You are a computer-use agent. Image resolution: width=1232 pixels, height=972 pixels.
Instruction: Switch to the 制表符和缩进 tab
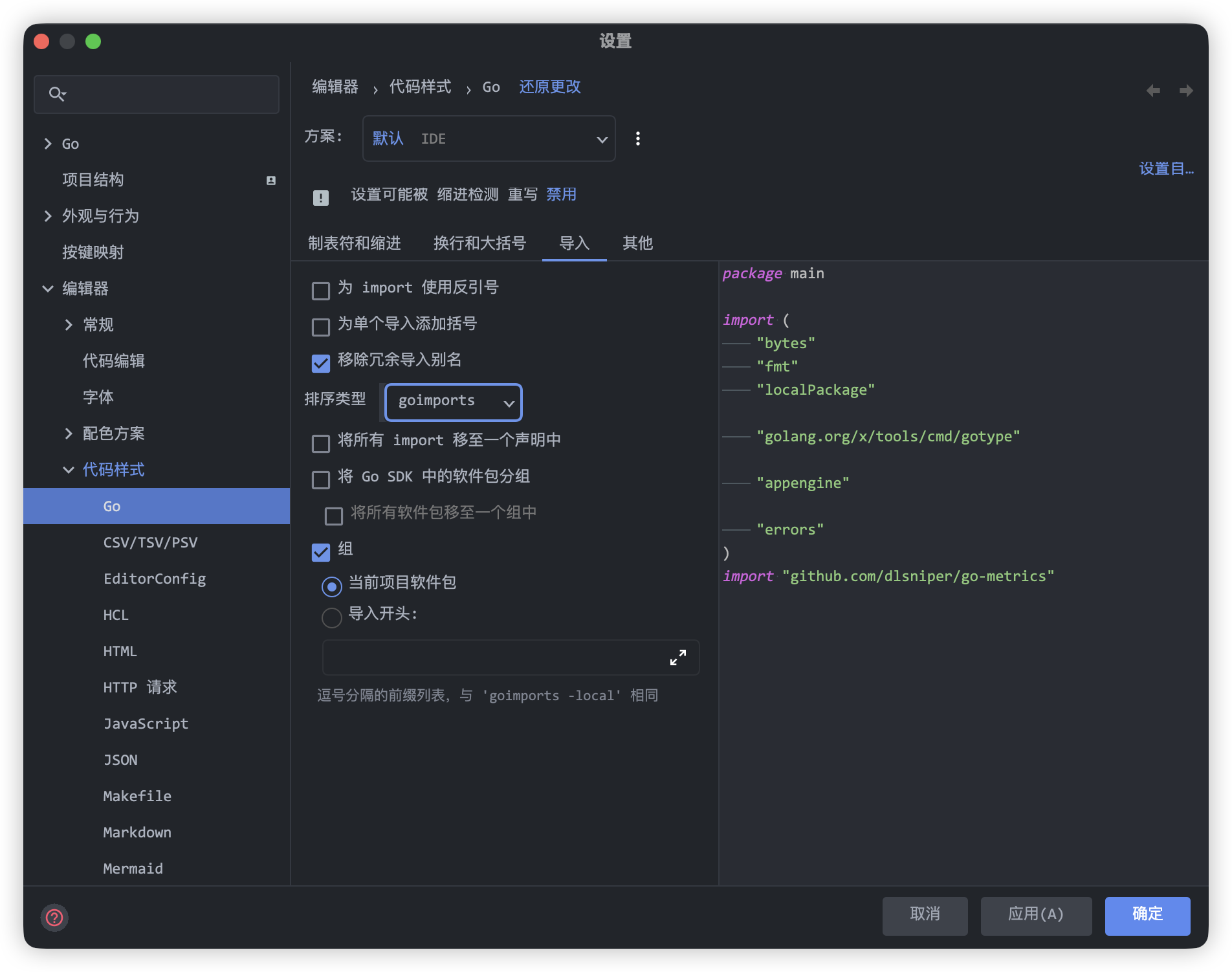click(354, 243)
